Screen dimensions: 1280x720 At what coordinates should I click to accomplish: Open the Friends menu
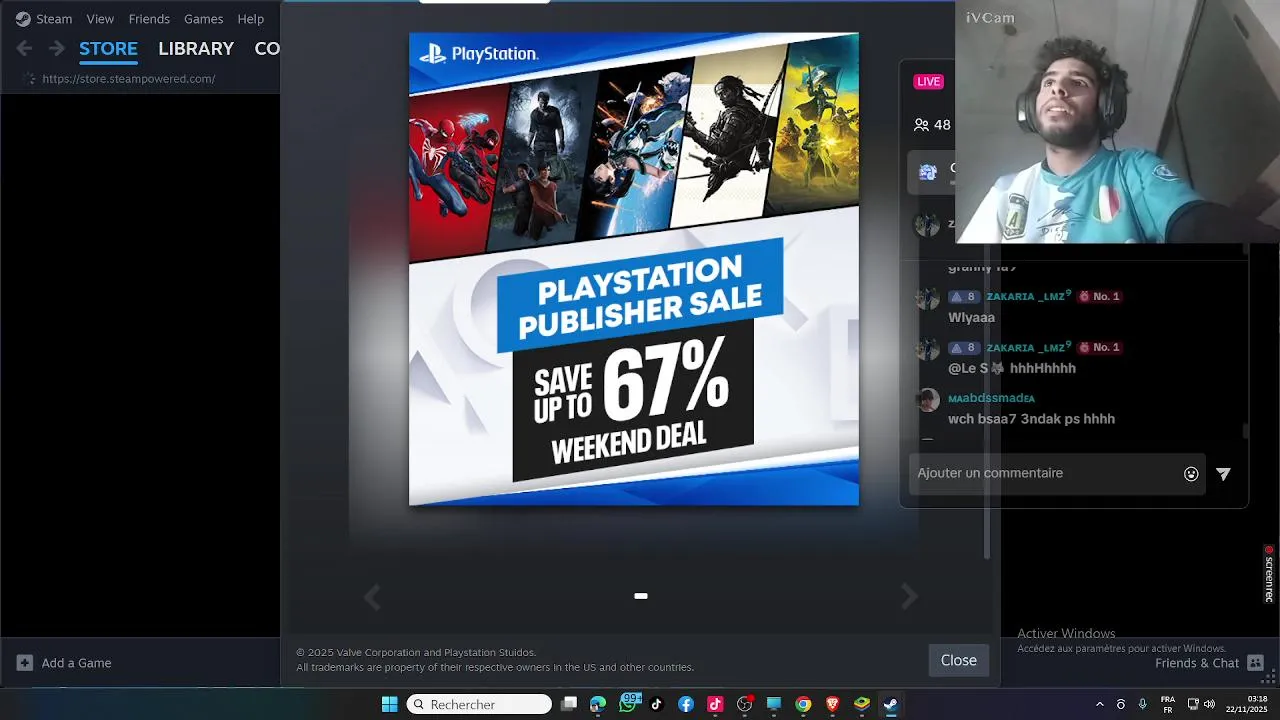coord(149,19)
